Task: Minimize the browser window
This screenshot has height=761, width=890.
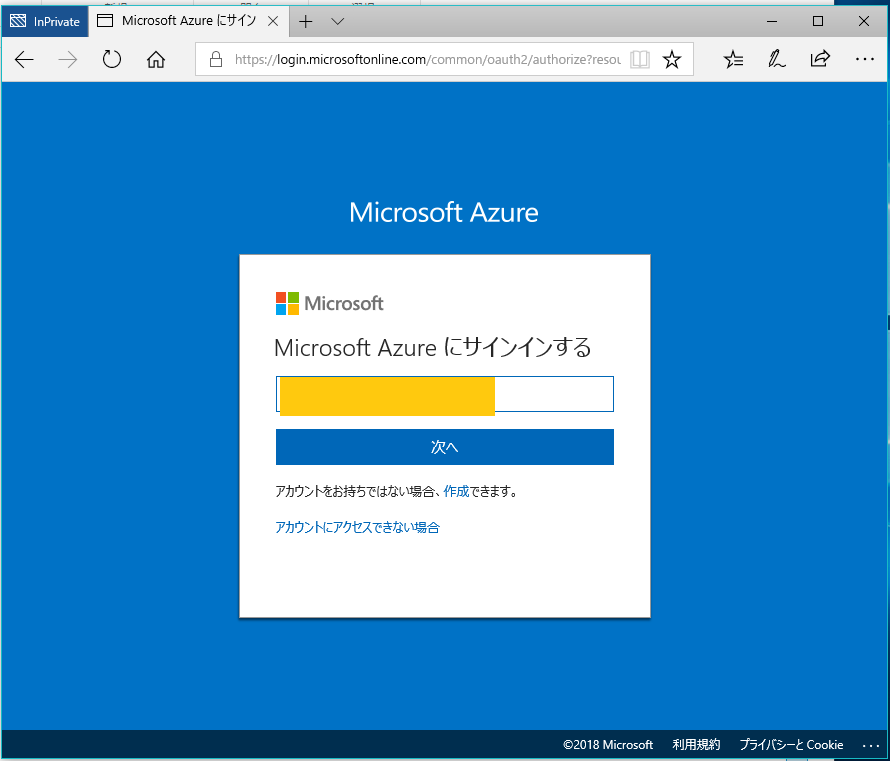Action: [772, 22]
